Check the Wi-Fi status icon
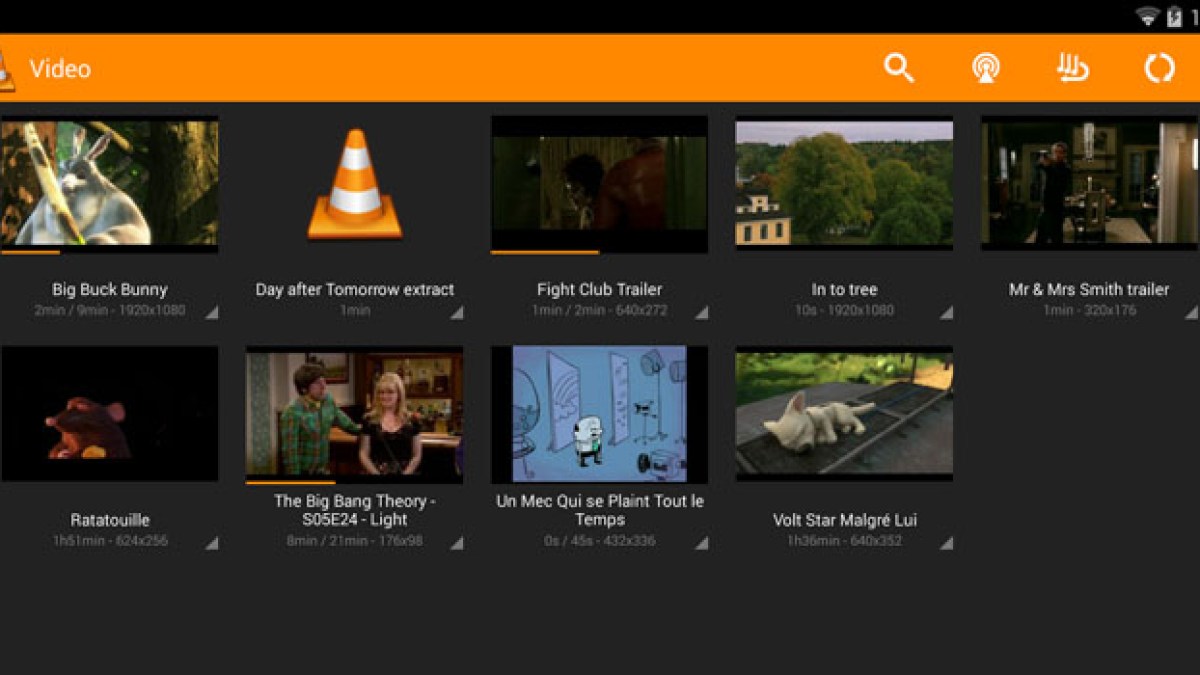The height and width of the screenshot is (675, 1200). [1147, 16]
